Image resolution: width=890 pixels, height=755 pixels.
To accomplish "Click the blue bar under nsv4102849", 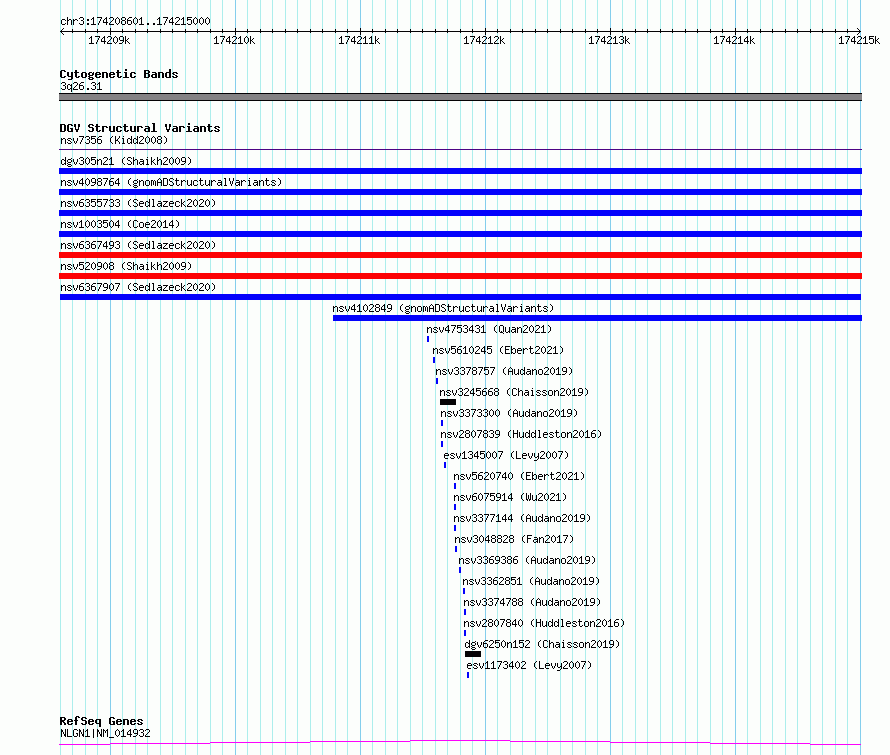I will pyautogui.click(x=597, y=318).
